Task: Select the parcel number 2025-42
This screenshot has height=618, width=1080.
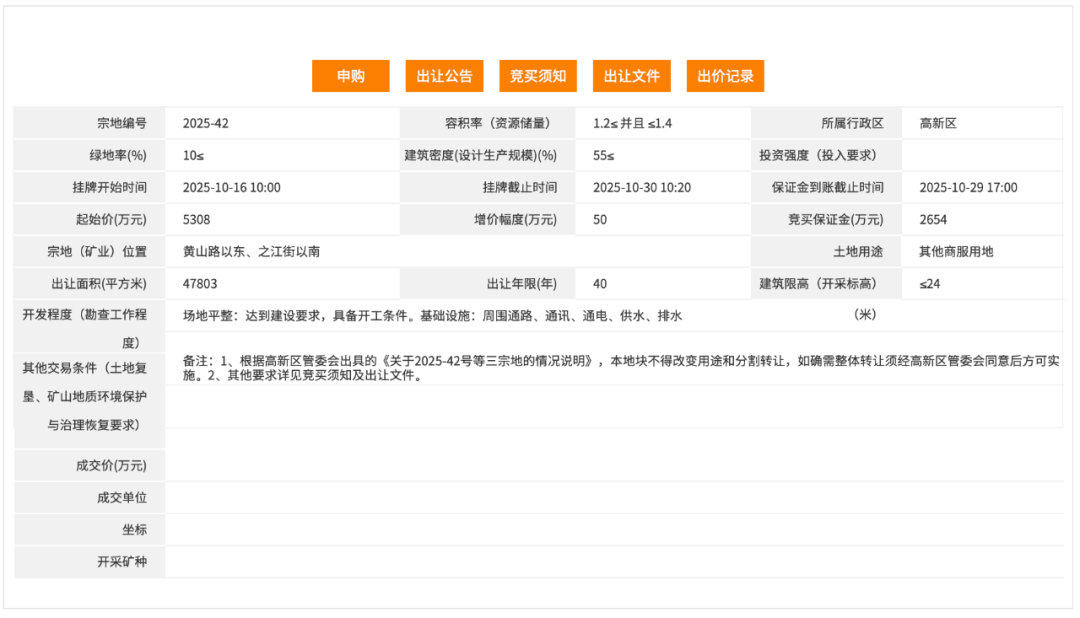Action: coord(205,122)
